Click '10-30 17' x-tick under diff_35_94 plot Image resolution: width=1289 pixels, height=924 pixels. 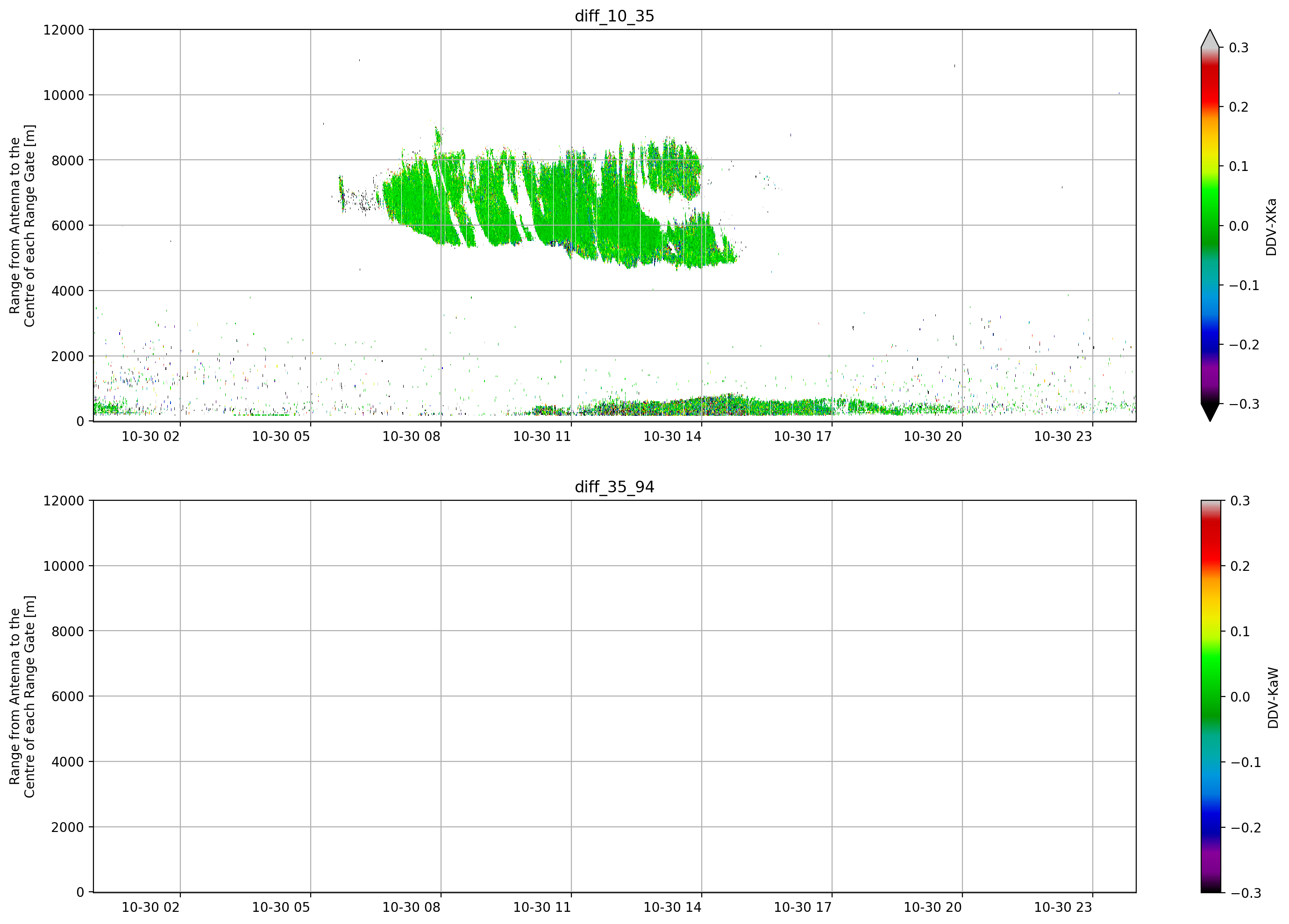(803, 908)
